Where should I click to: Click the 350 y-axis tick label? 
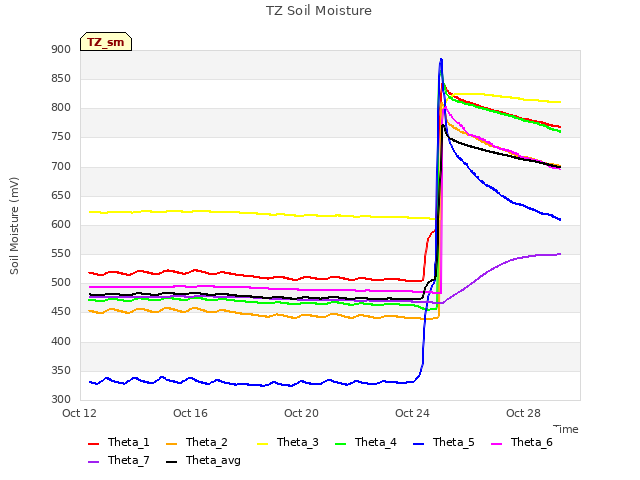point(61,371)
